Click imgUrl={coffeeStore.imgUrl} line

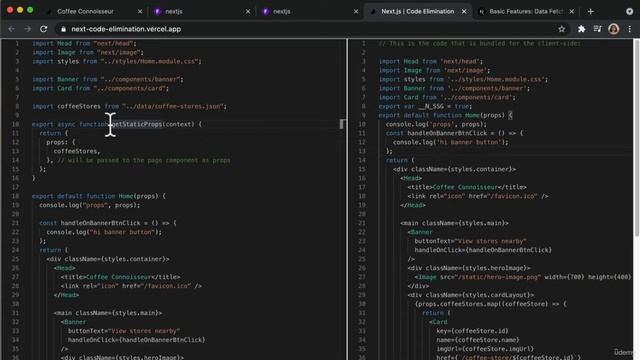pos(485,349)
